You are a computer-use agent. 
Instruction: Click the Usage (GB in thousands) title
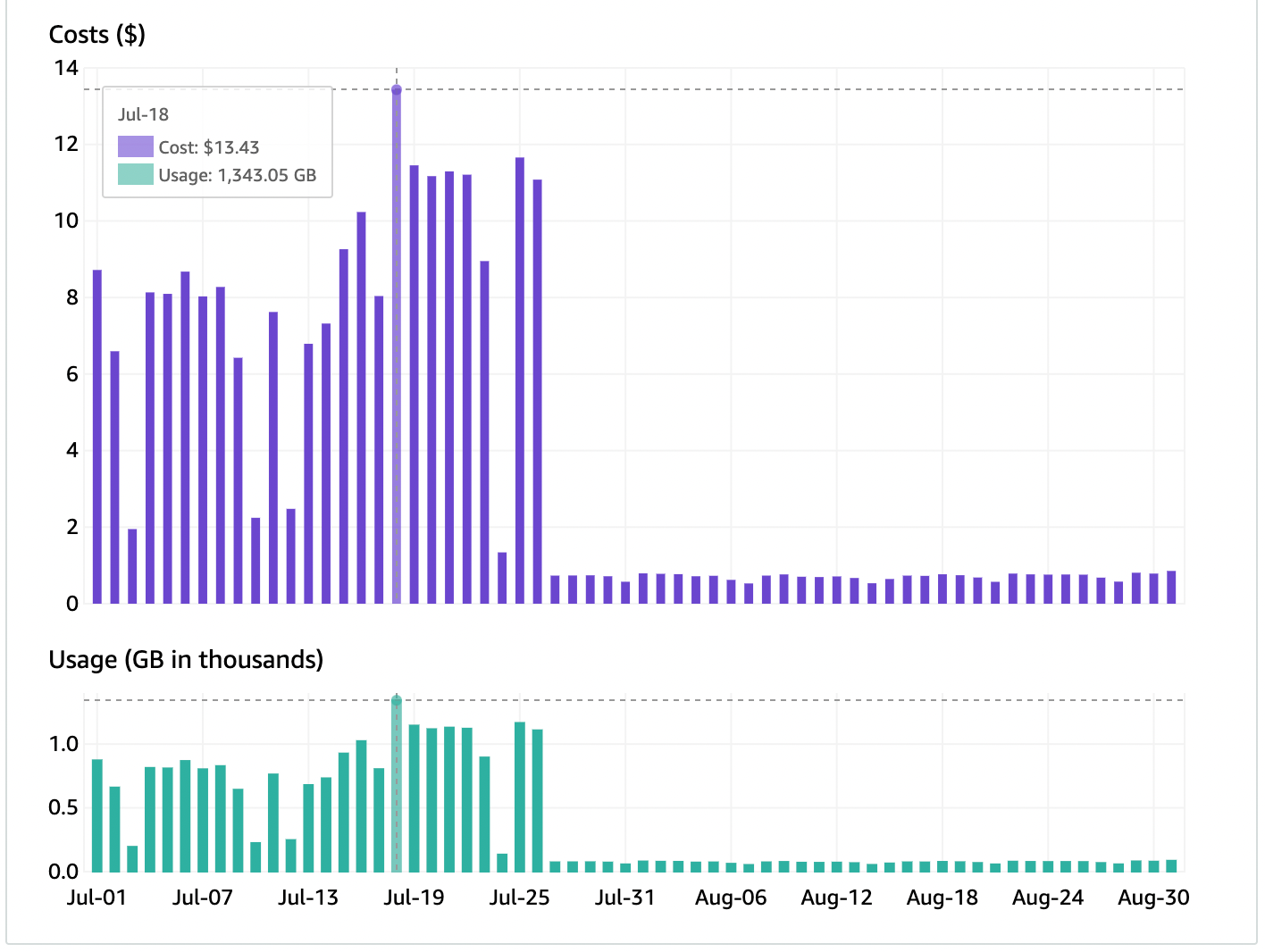(186, 659)
